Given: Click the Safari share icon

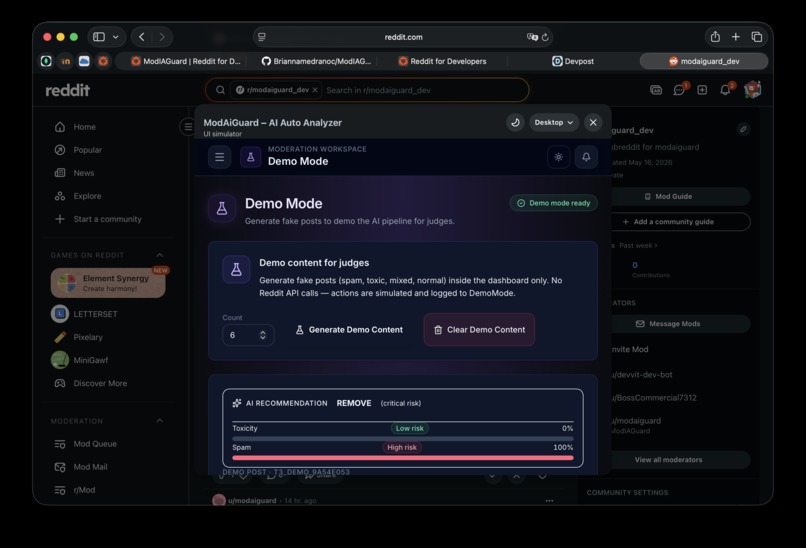Looking at the screenshot, I should point(715,37).
